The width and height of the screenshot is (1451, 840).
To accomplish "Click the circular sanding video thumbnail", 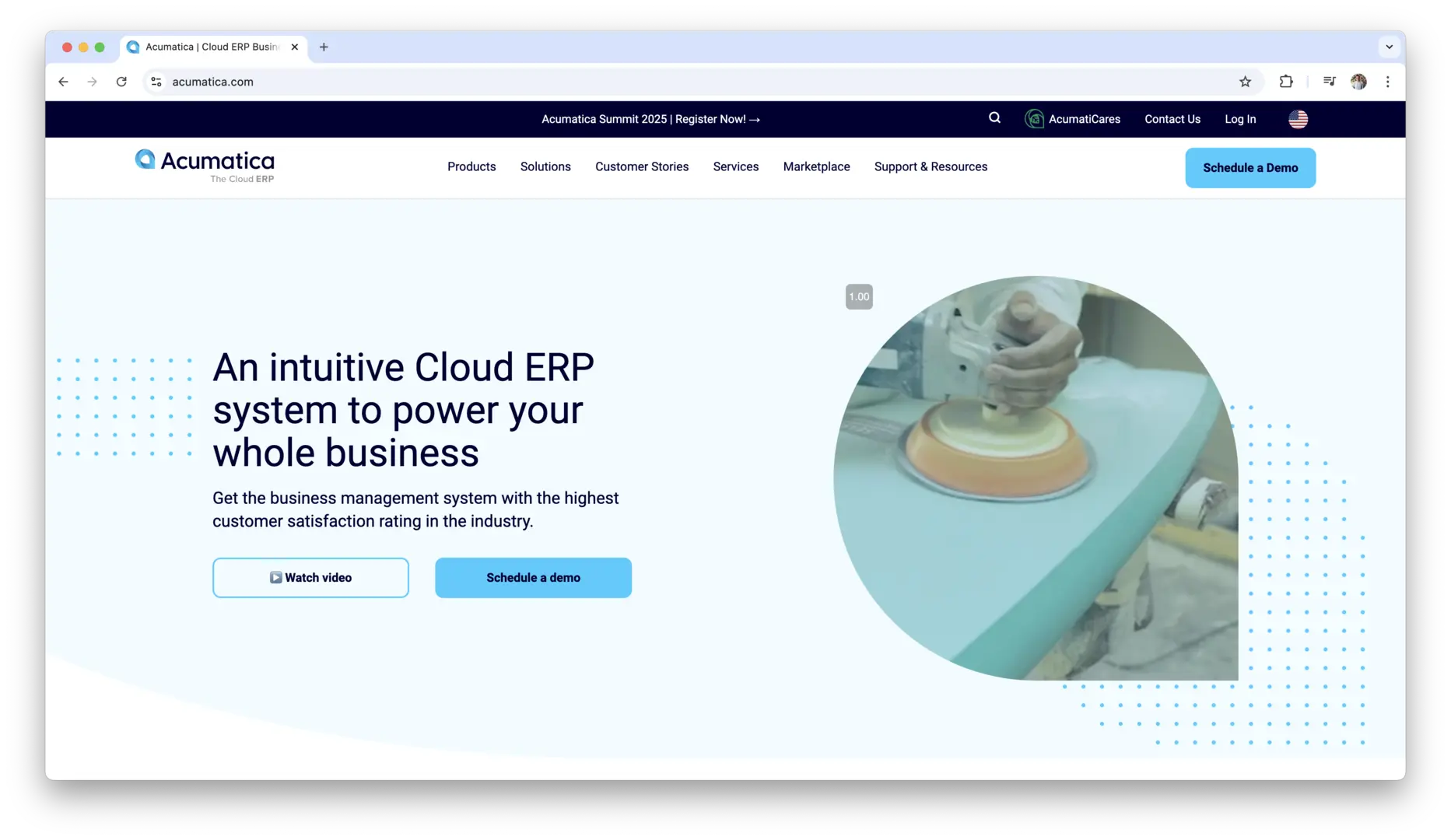I will pos(1036,478).
